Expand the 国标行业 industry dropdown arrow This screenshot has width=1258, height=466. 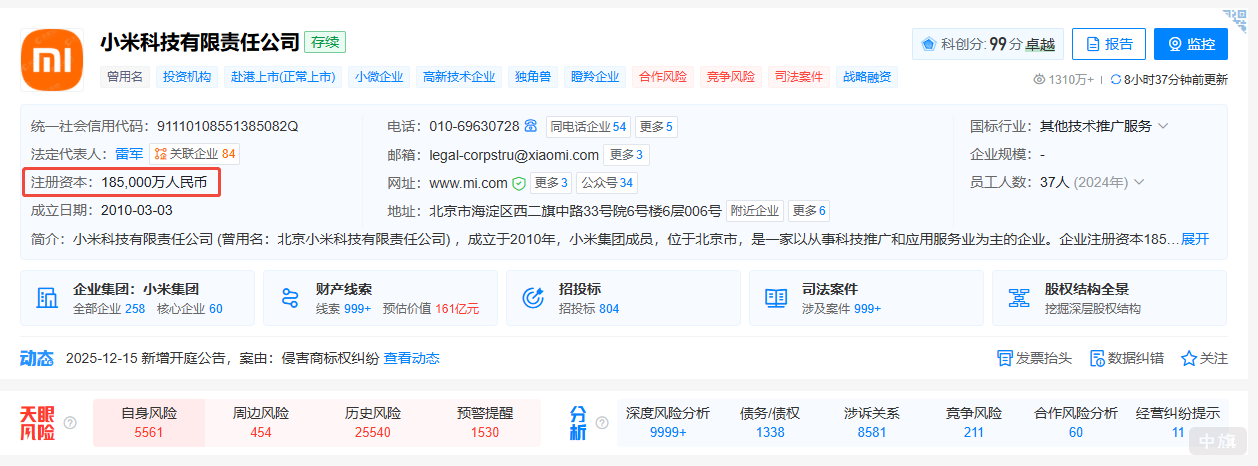[x=1163, y=126]
